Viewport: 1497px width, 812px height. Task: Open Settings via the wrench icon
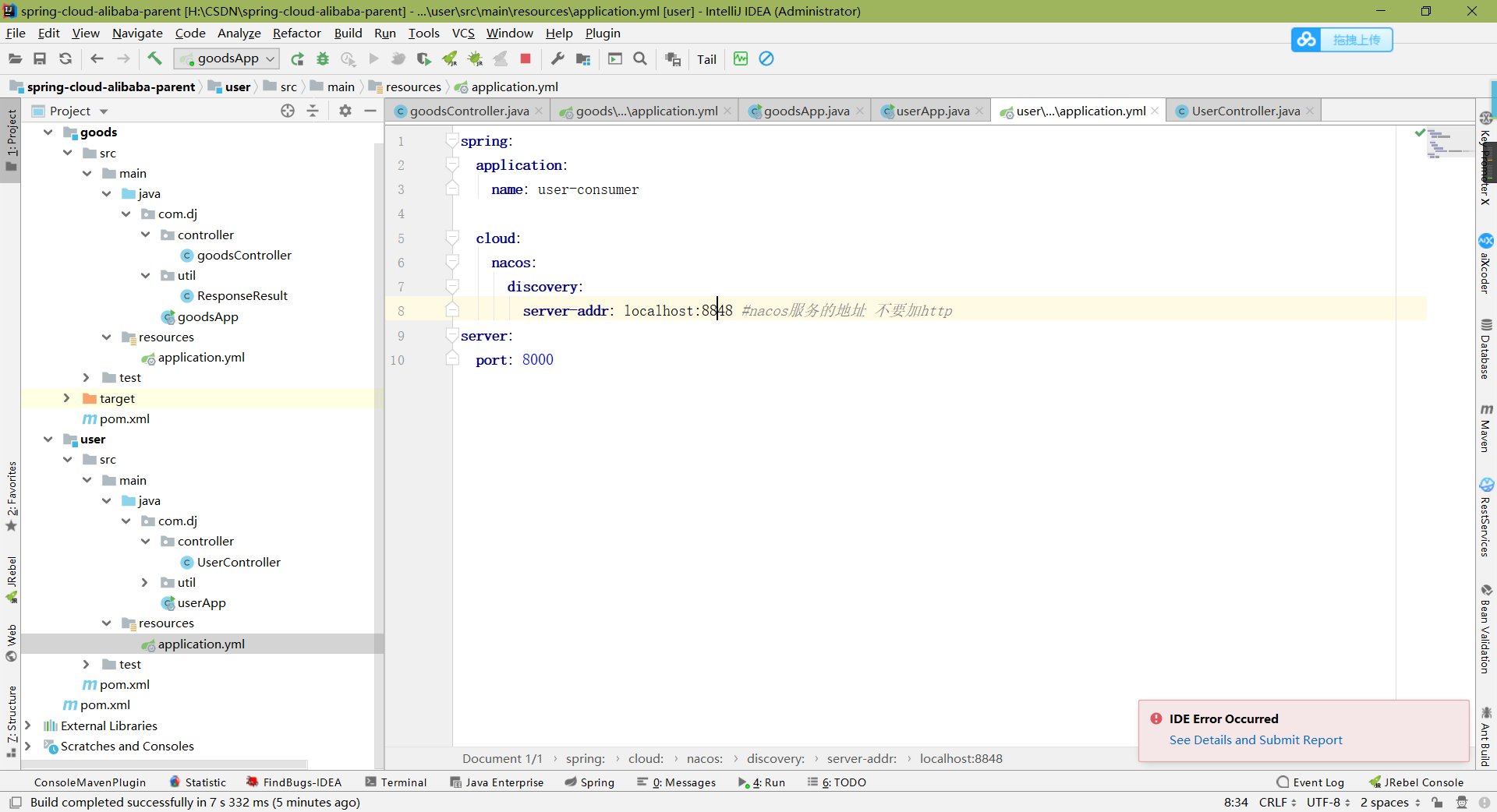coord(557,58)
